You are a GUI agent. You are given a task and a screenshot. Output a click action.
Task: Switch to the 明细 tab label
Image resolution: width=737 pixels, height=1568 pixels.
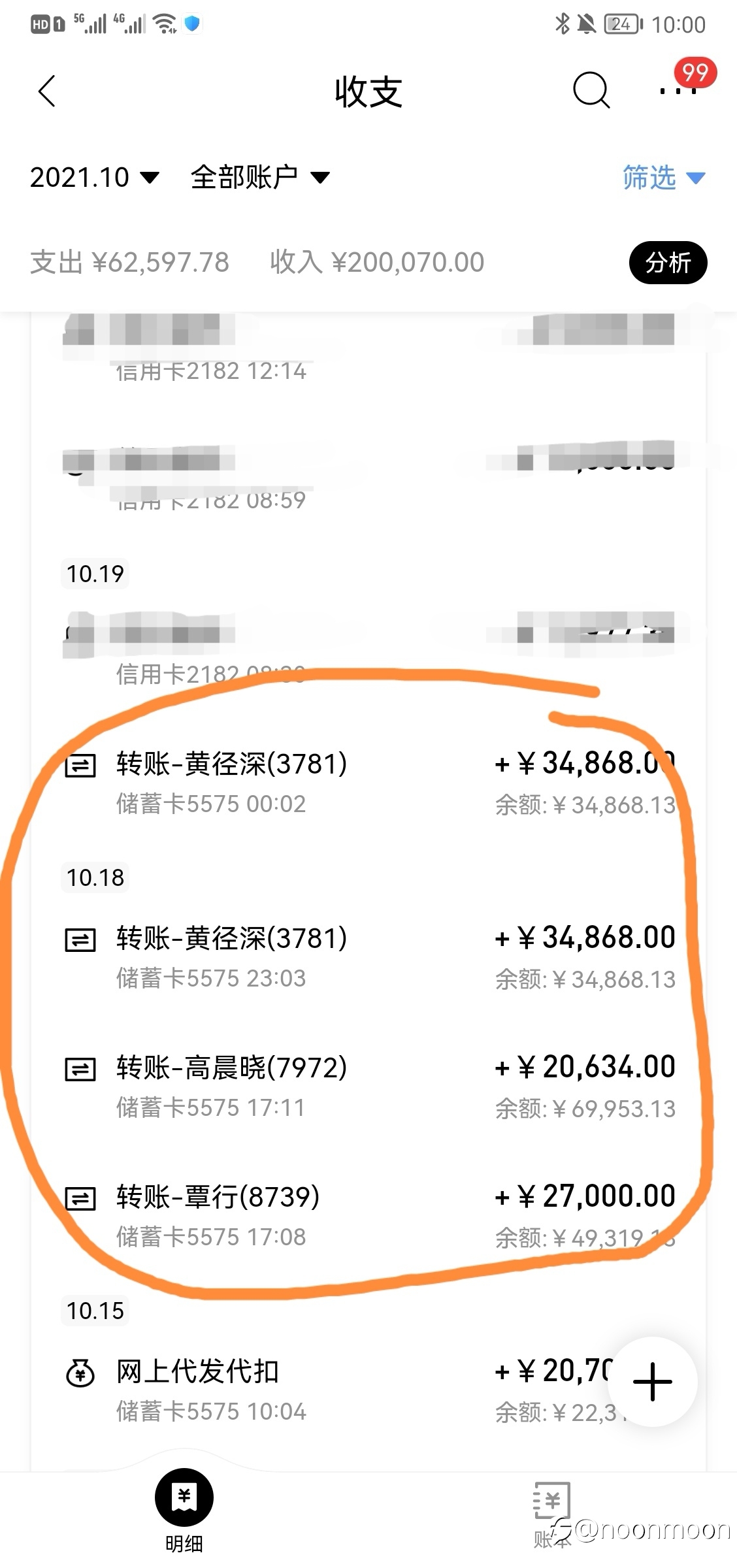click(184, 1543)
